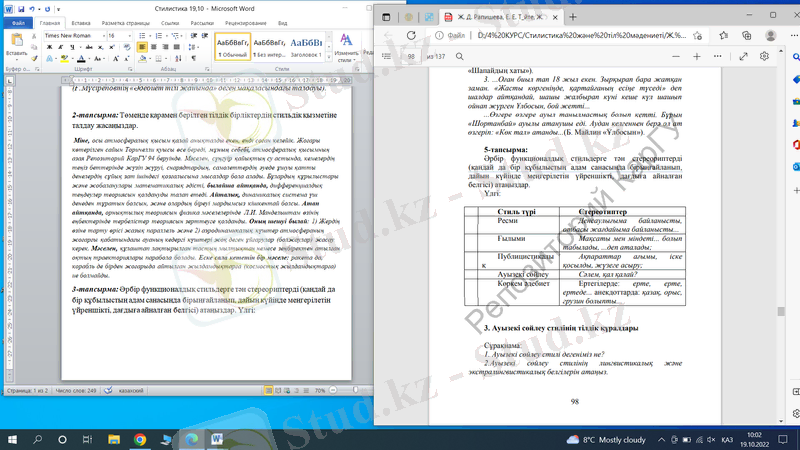Expand the Word styles gallery
The width and height of the screenshot is (800, 450).
[329, 59]
